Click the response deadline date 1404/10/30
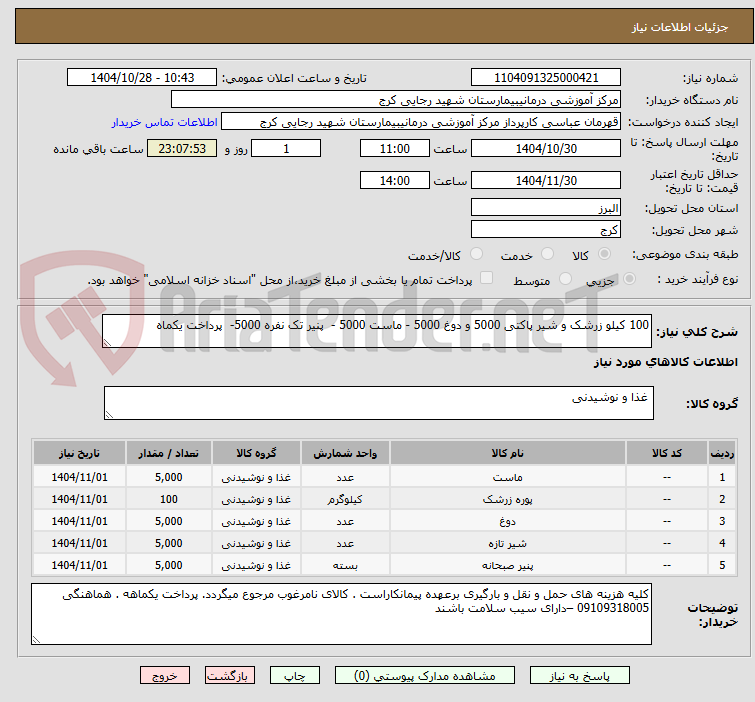This screenshot has width=755, height=702. point(546,148)
